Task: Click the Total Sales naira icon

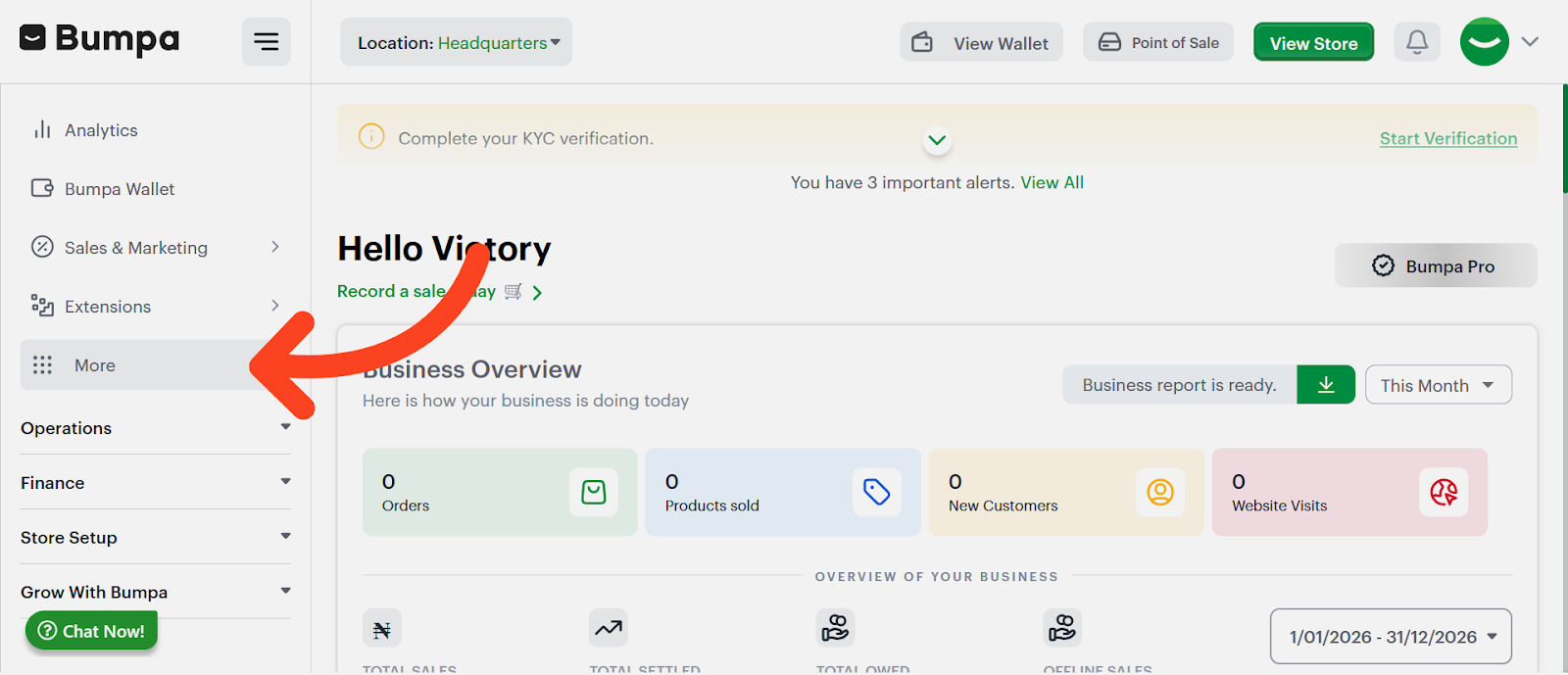Action: tap(382, 629)
